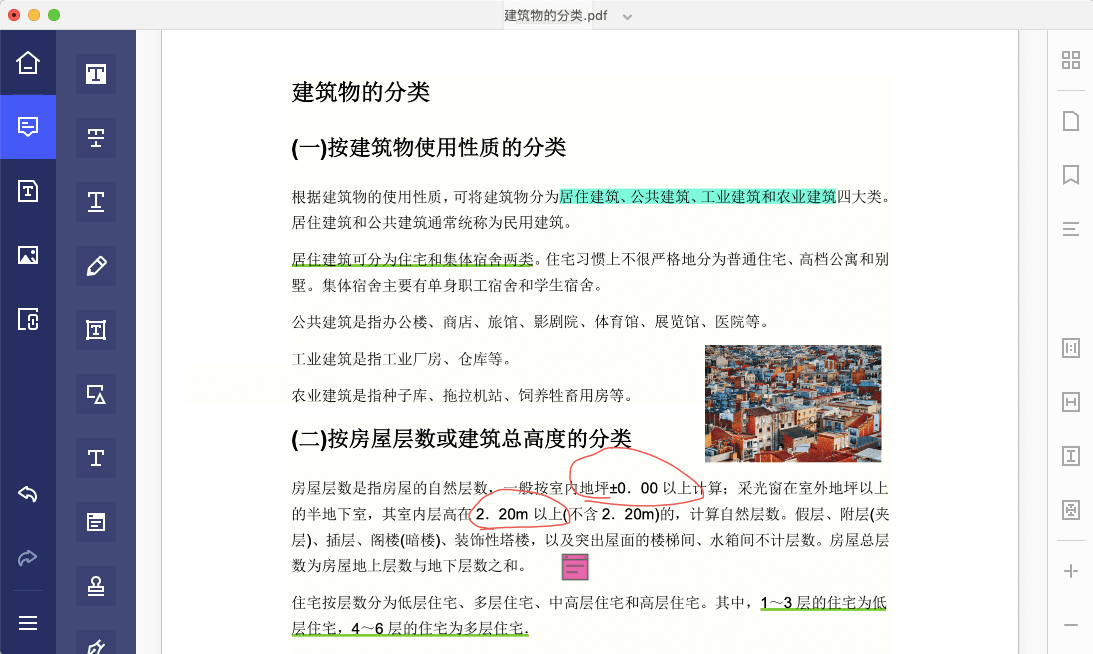The image size is (1093, 654).
Task: Open the Comment annotation mode
Action: point(28,127)
